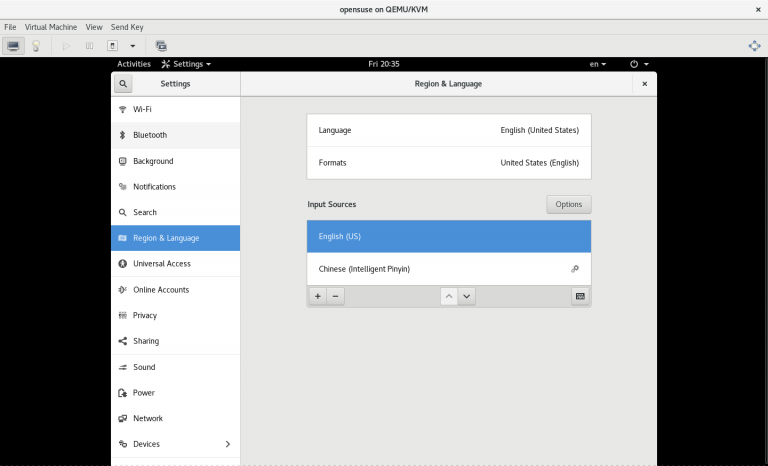Select Chinese (Intelligent Pinyin) input source
The height and width of the screenshot is (466, 768).
(x=449, y=269)
